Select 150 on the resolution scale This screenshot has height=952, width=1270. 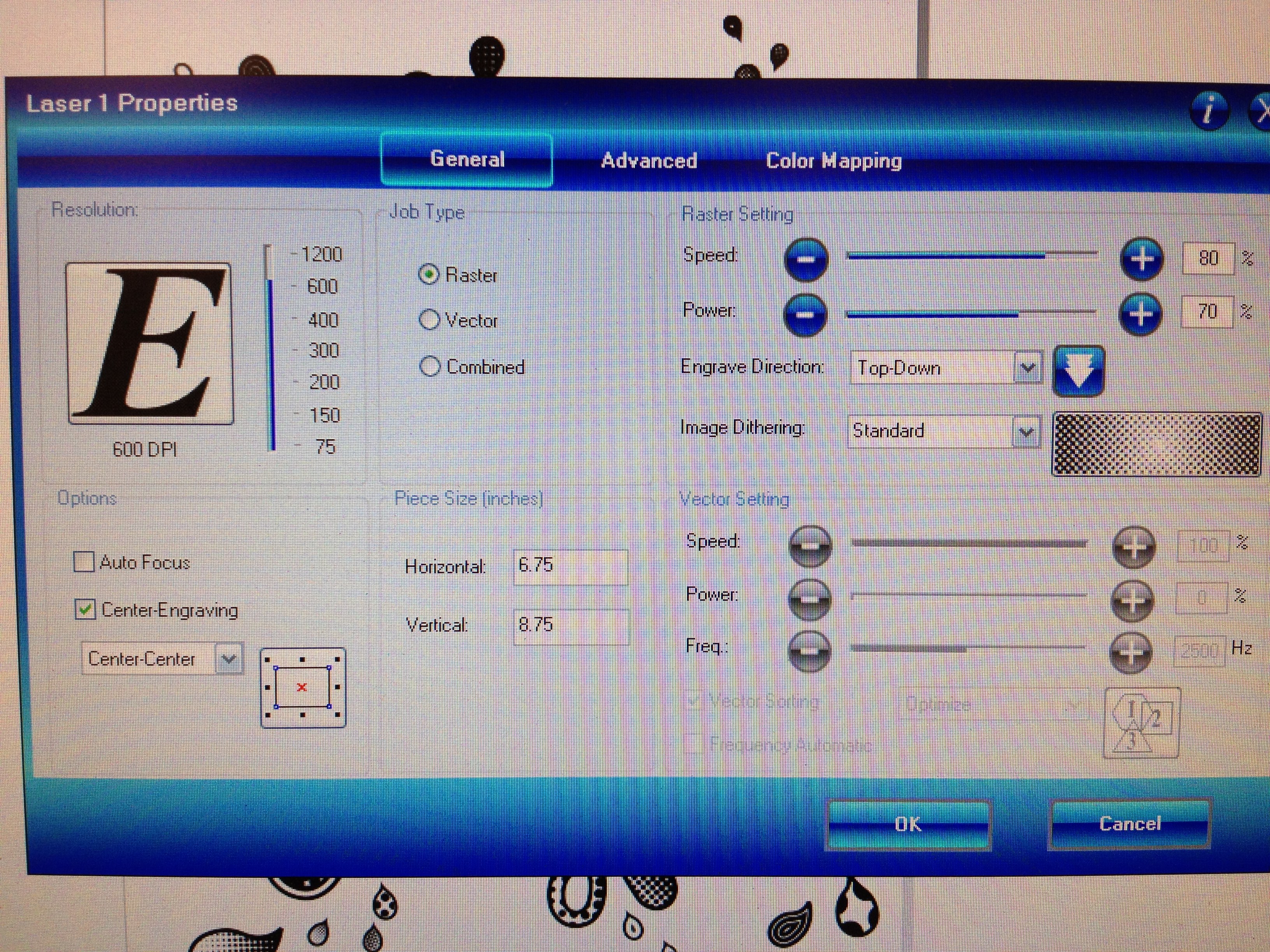tap(325, 415)
